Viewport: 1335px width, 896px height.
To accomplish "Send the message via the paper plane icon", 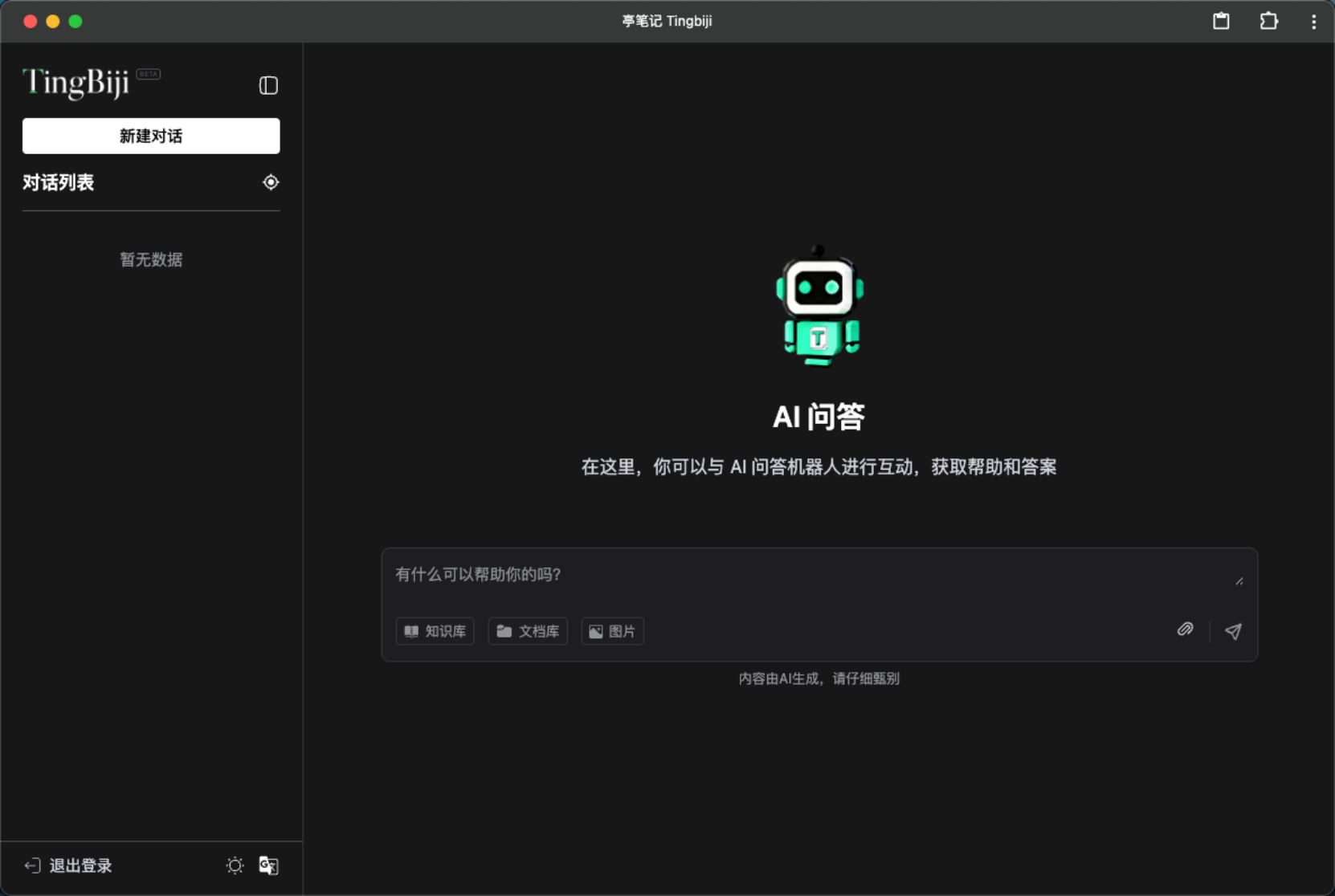I will pyautogui.click(x=1233, y=632).
